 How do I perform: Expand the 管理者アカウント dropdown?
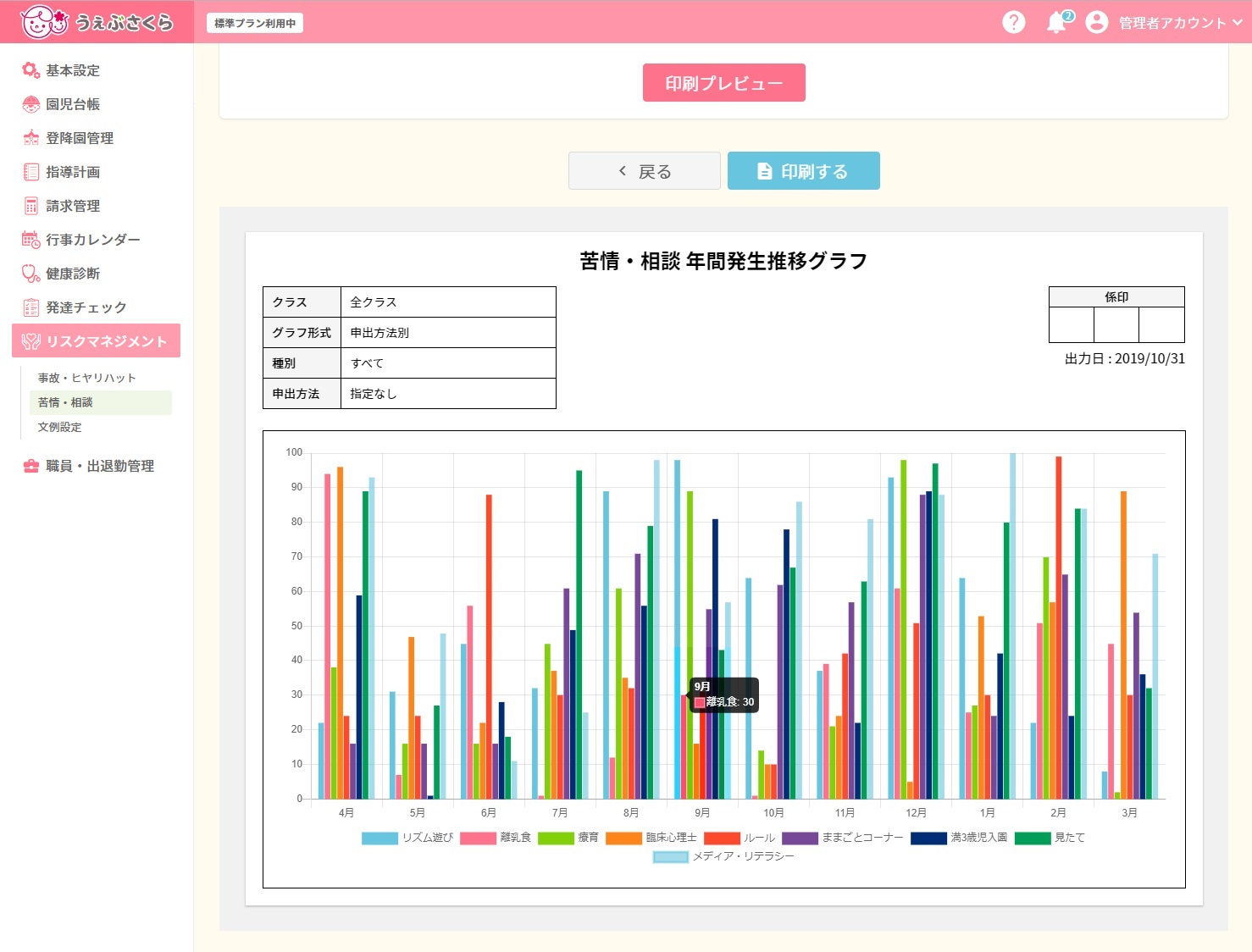pyautogui.click(x=1180, y=23)
